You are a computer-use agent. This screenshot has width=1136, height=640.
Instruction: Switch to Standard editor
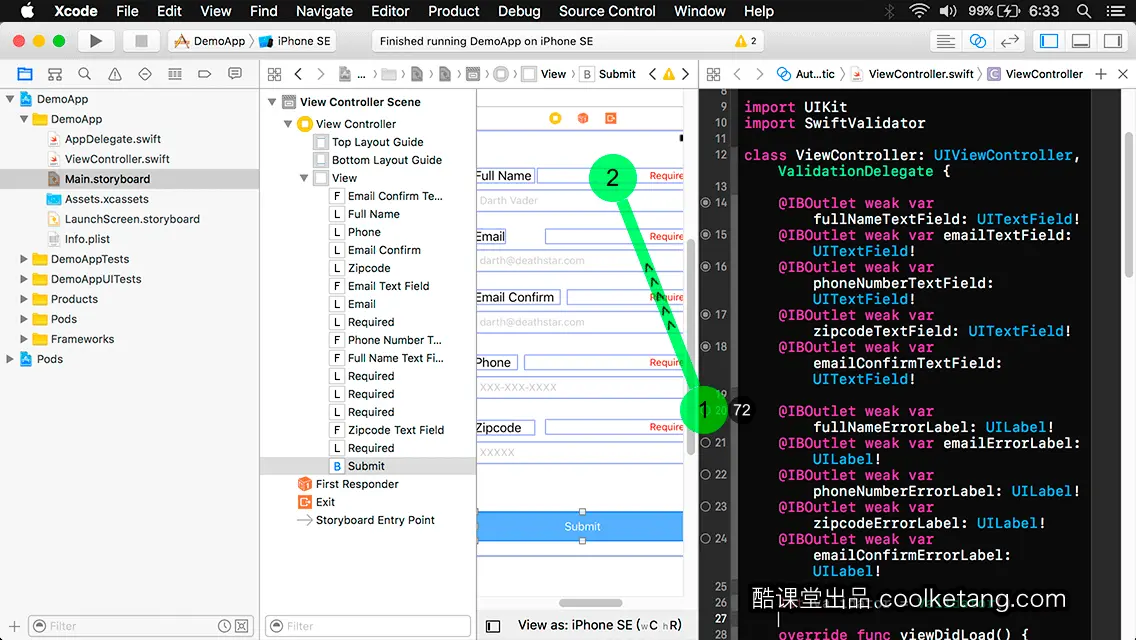[x=945, y=41]
